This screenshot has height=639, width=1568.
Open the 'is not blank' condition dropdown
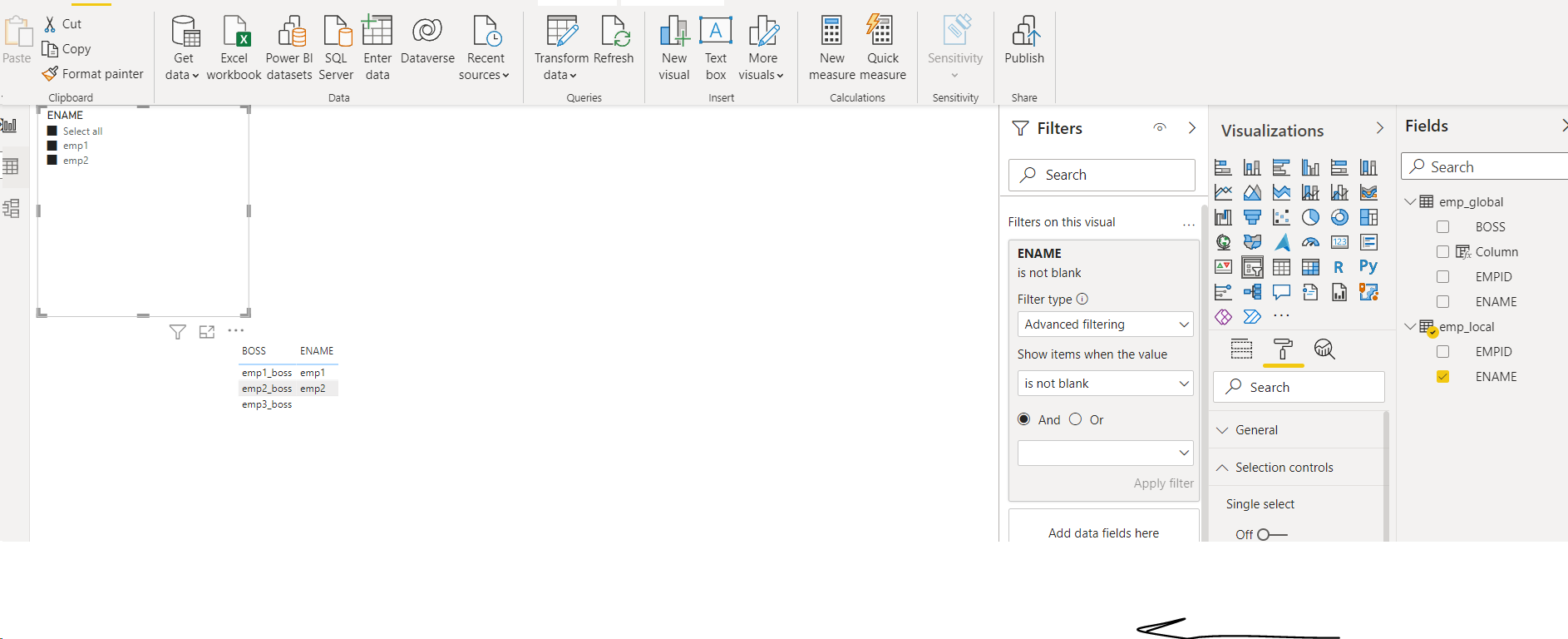pos(1105,384)
